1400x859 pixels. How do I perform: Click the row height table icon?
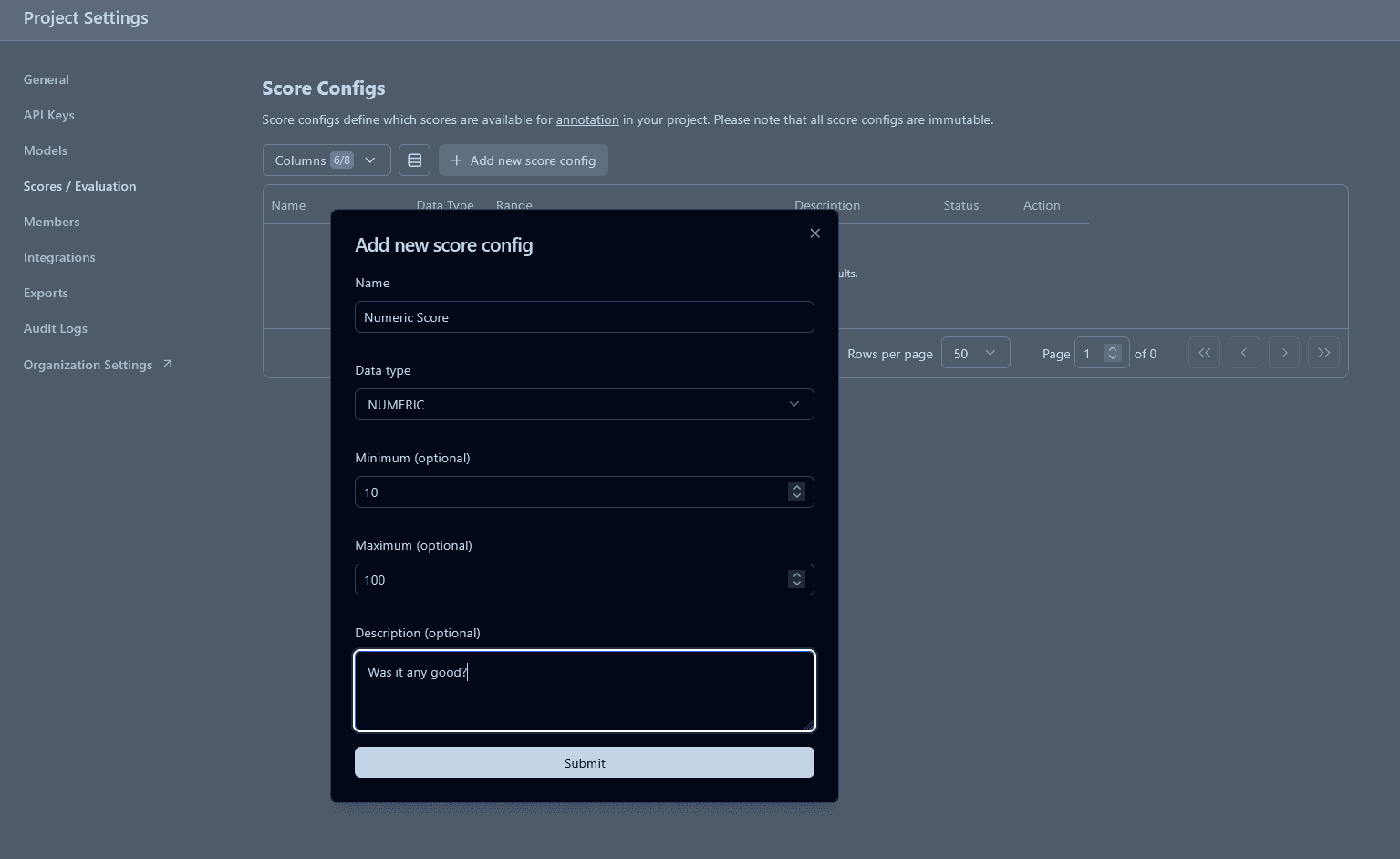point(414,160)
